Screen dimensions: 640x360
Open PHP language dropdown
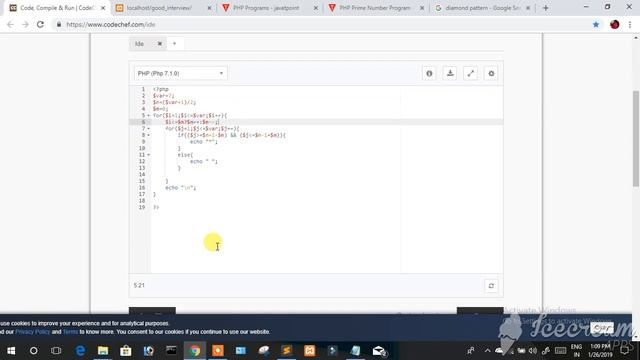pyautogui.click(x=180, y=73)
